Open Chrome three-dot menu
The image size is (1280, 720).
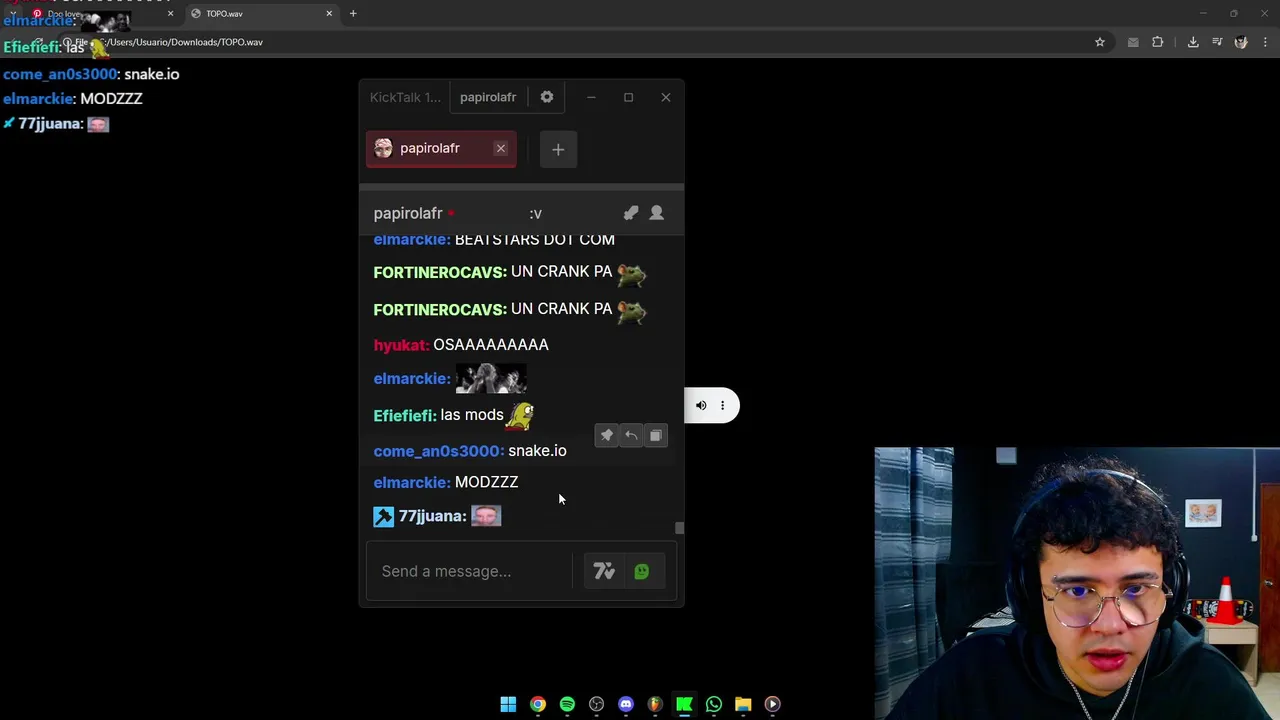(x=1266, y=42)
